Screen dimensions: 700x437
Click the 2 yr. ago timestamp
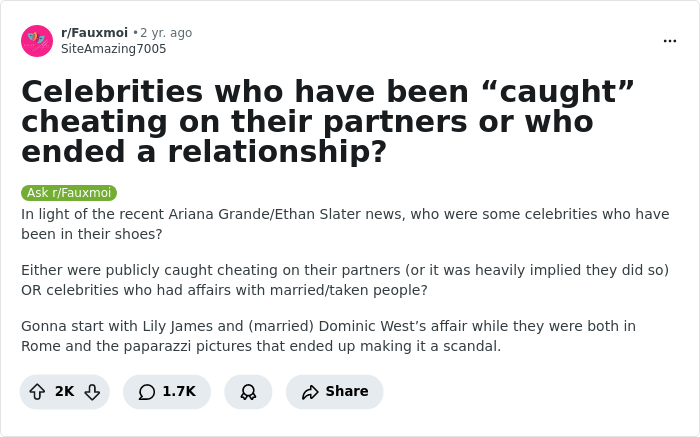[166, 33]
